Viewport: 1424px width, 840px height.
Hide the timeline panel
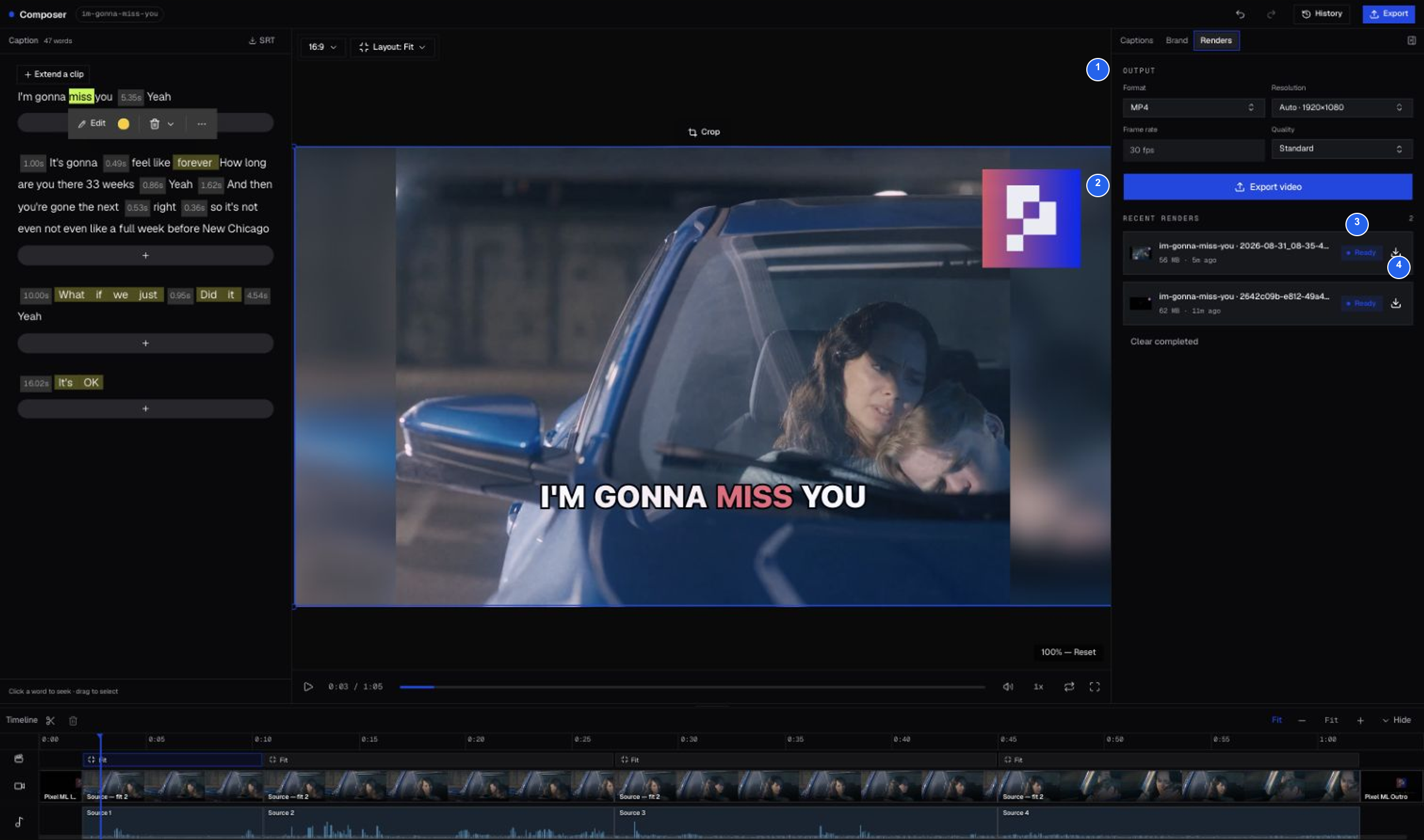pos(1397,720)
